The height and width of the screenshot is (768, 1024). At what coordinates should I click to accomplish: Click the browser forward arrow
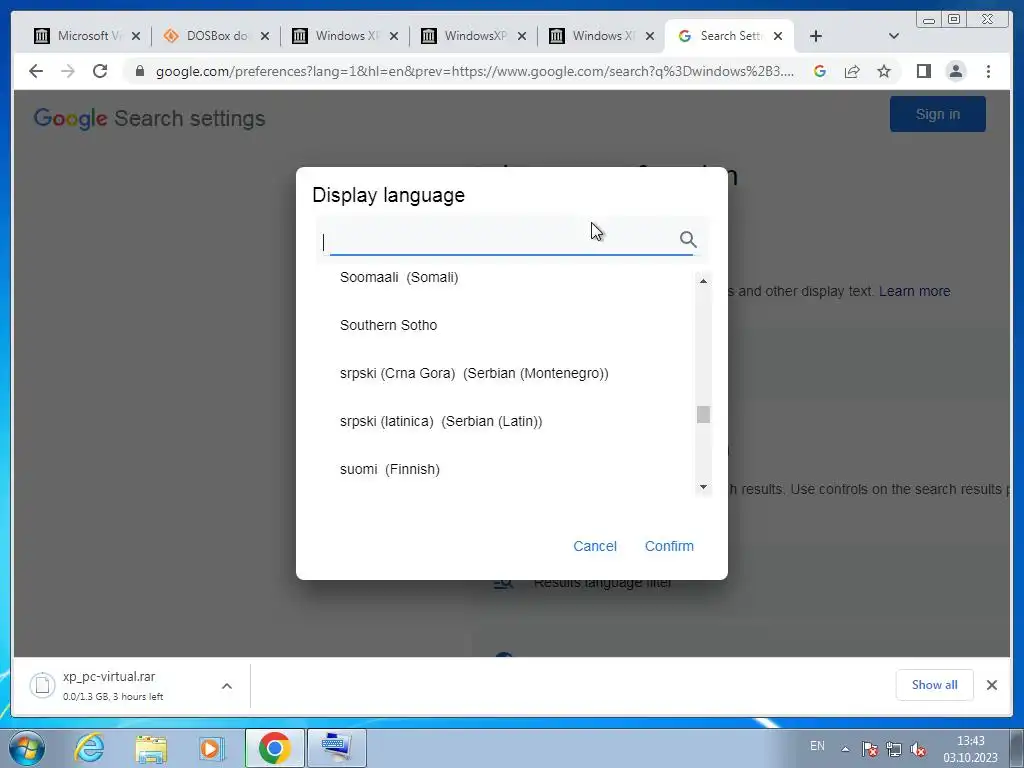tap(68, 71)
